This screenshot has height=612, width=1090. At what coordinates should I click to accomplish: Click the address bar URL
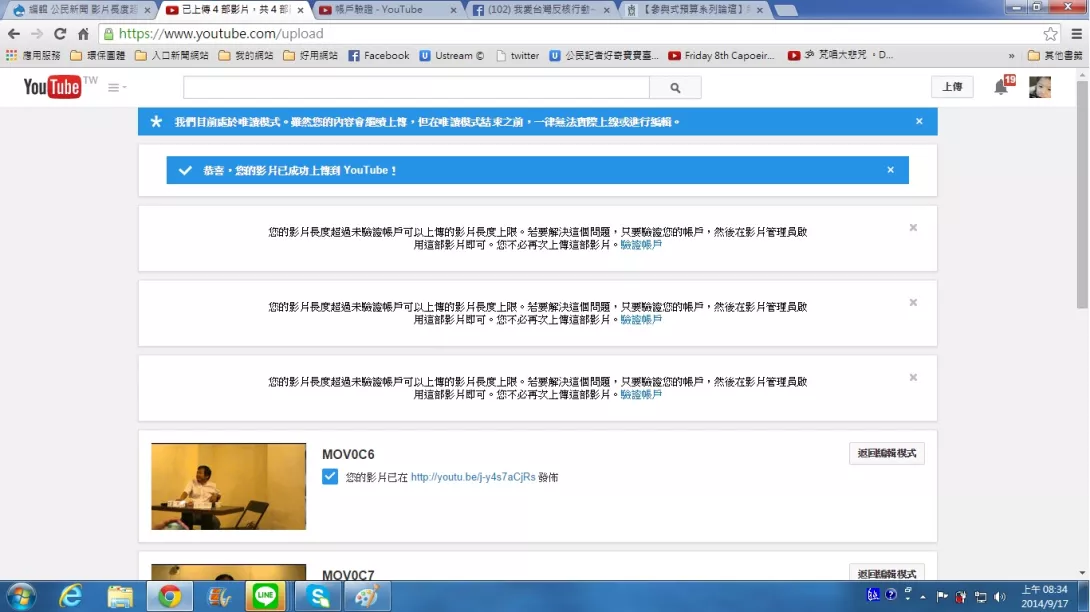221,33
